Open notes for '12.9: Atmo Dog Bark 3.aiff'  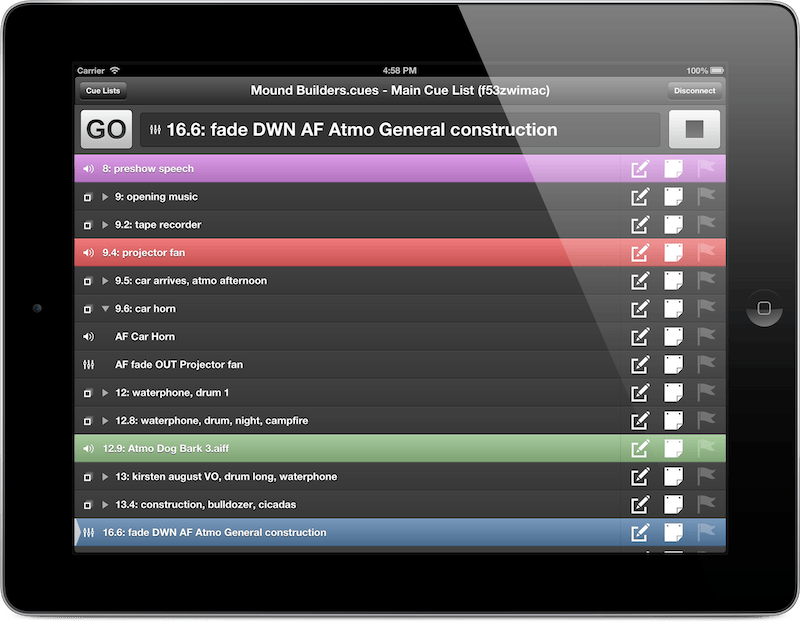tap(673, 448)
